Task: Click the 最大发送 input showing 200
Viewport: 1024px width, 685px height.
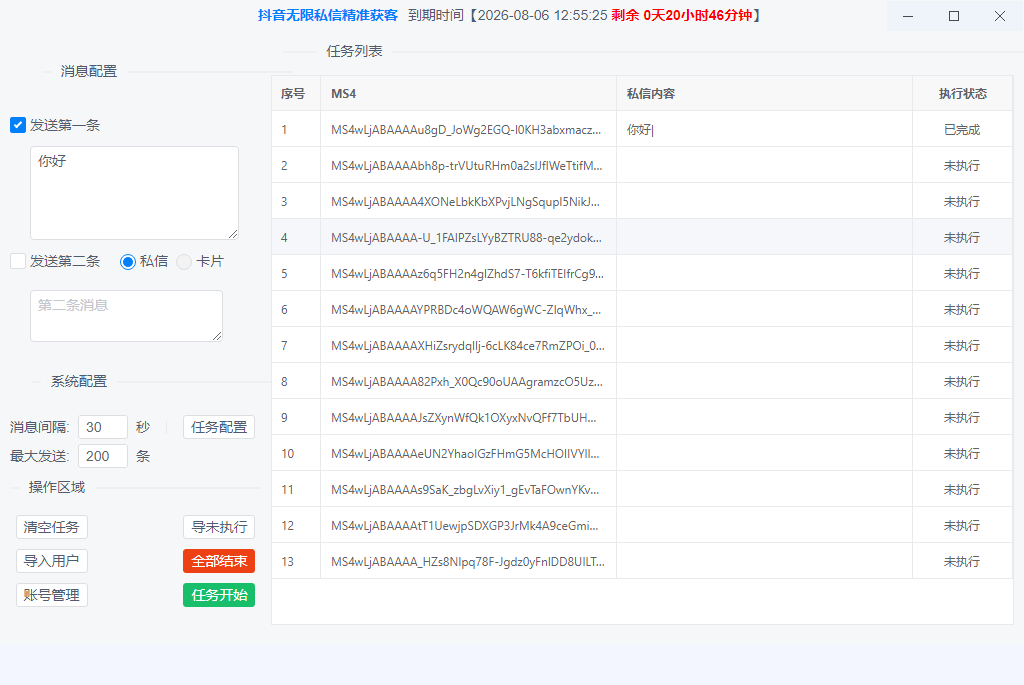Action: 103,456
